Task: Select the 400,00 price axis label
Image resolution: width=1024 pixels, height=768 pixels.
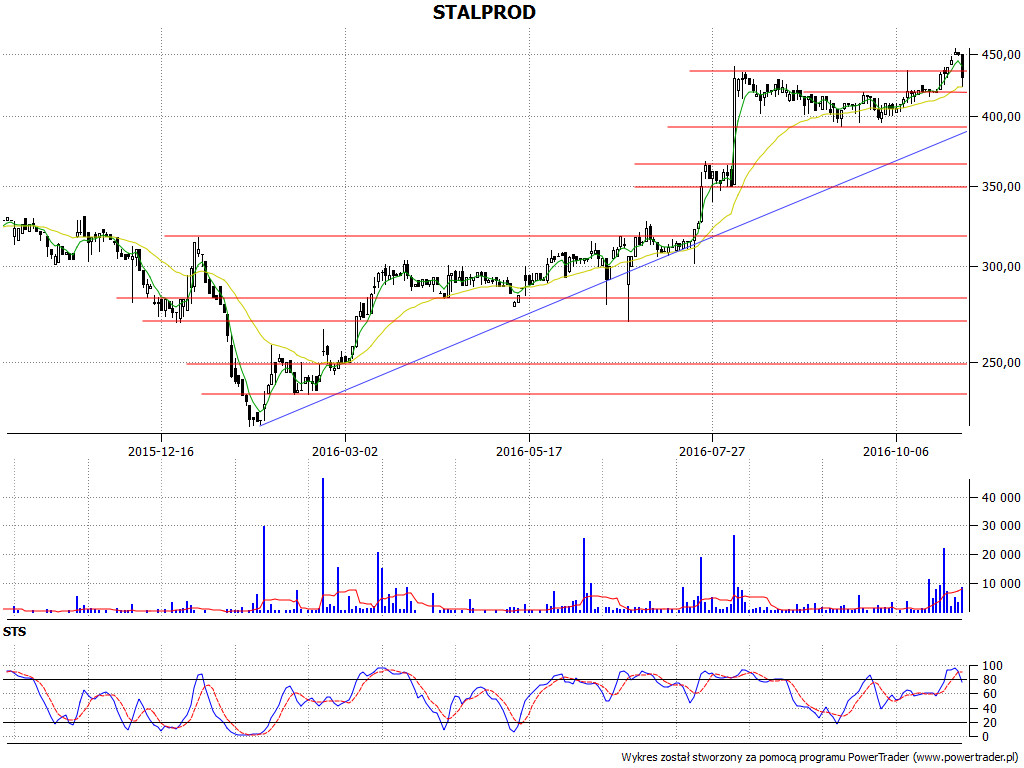Action: [x=1000, y=117]
